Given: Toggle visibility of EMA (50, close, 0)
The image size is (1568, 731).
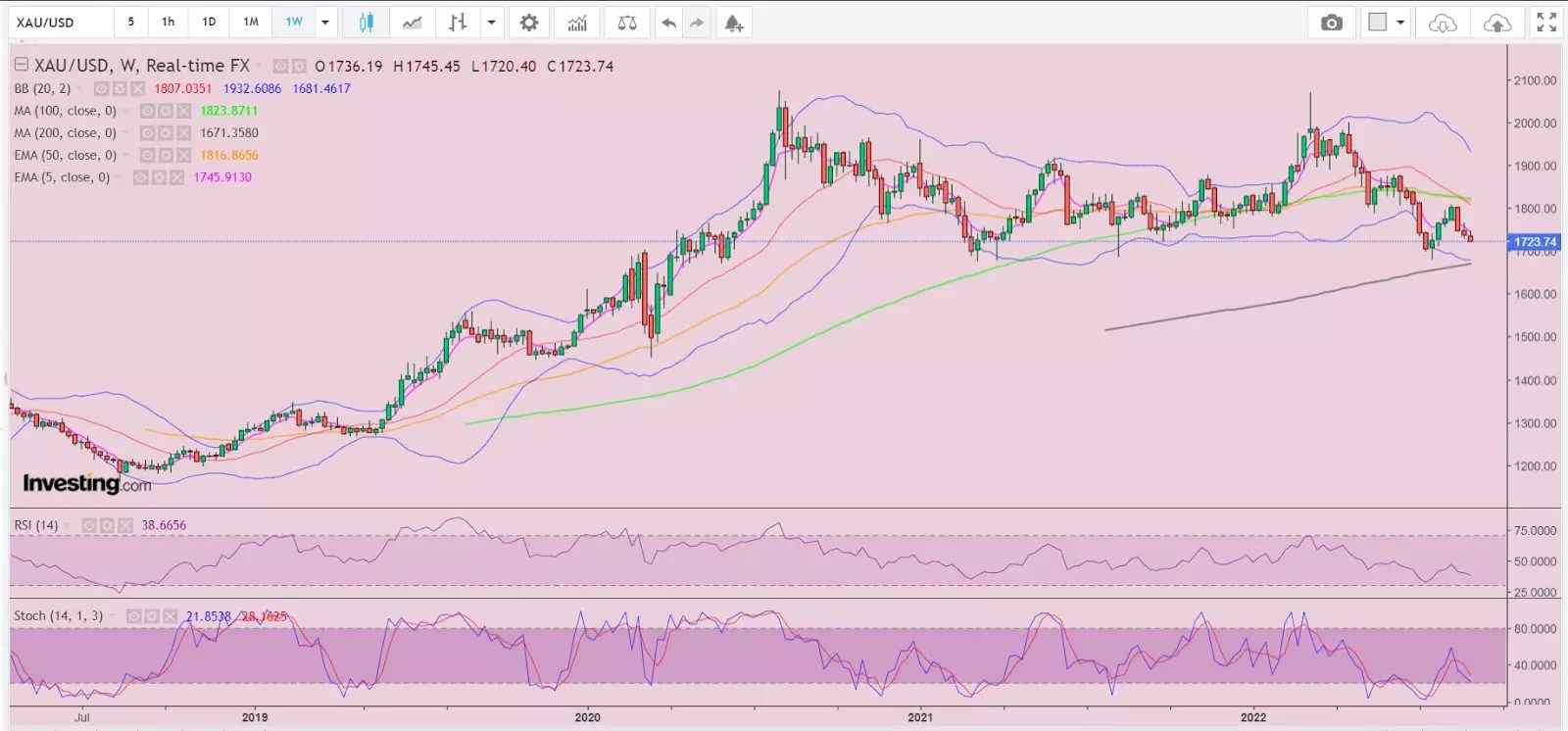Looking at the screenshot, I should pyautogui.click(x=147, y=155).
